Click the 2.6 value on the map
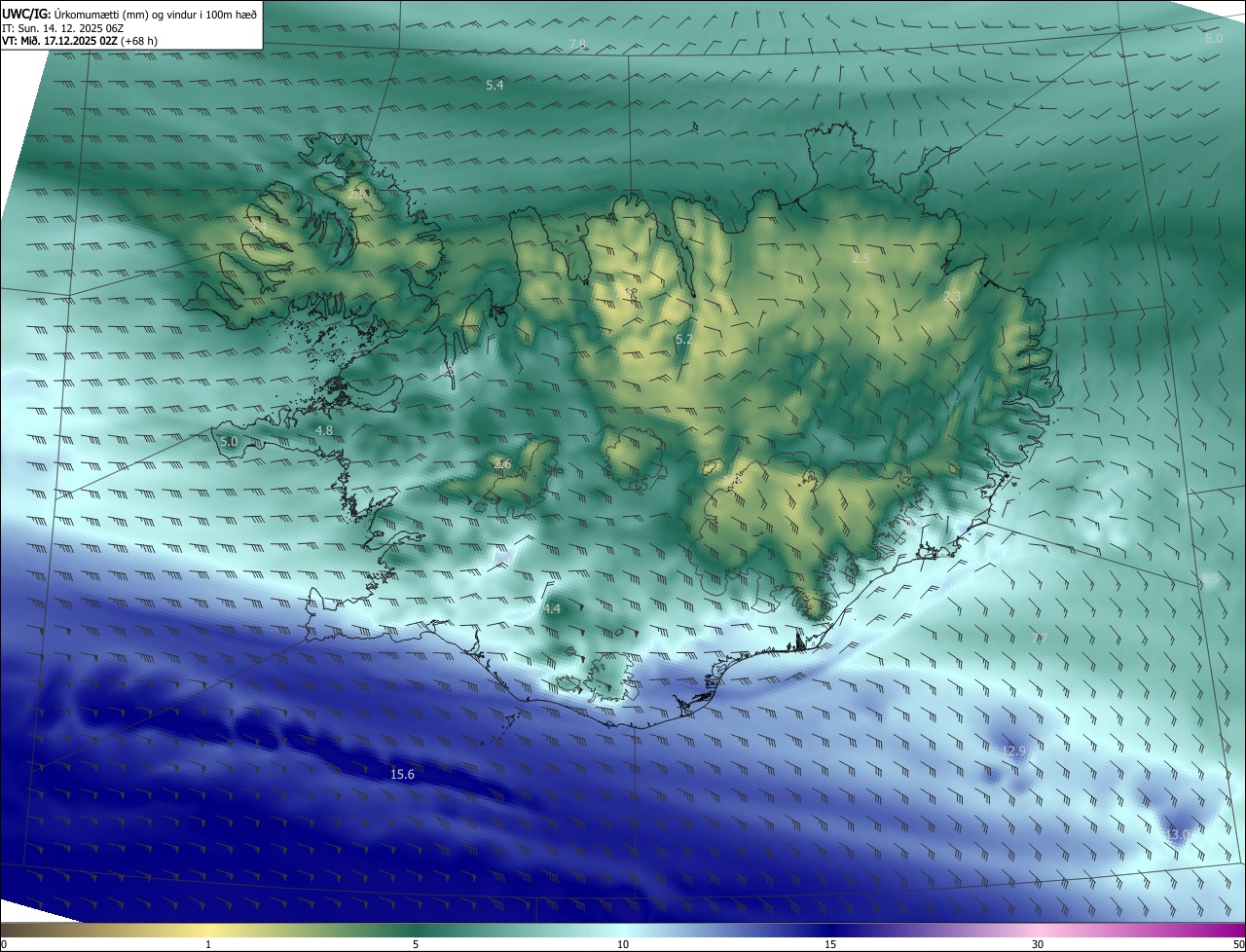The height and width of the screenshot is (952, 1246). (x=502, y=463)
